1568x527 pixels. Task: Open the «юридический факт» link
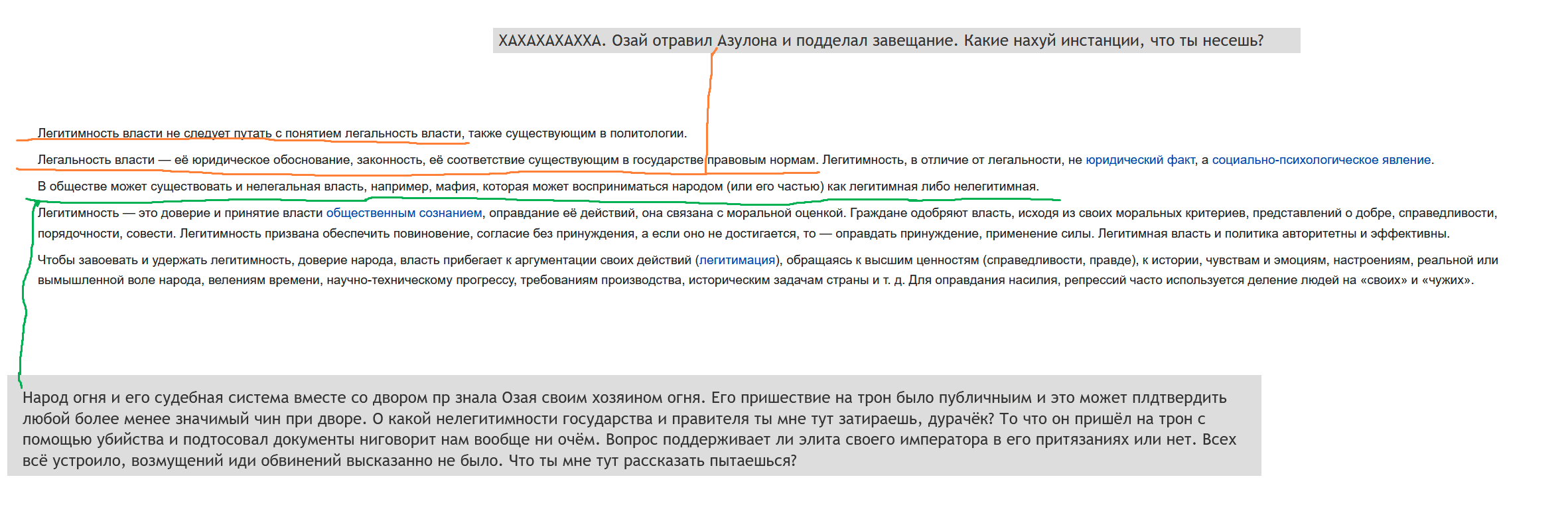pyautogui.click(x=1140, y=160)
